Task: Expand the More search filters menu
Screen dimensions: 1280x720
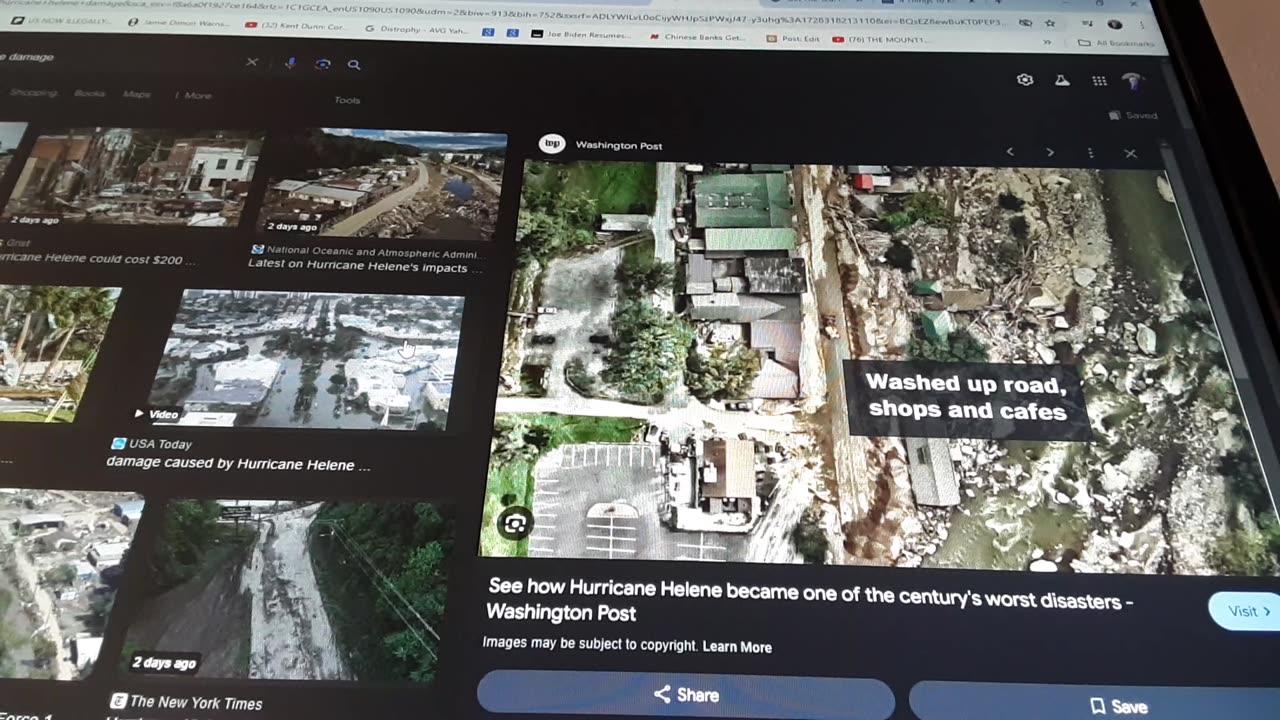Action: pyautogui.click(x=194, y=96)
